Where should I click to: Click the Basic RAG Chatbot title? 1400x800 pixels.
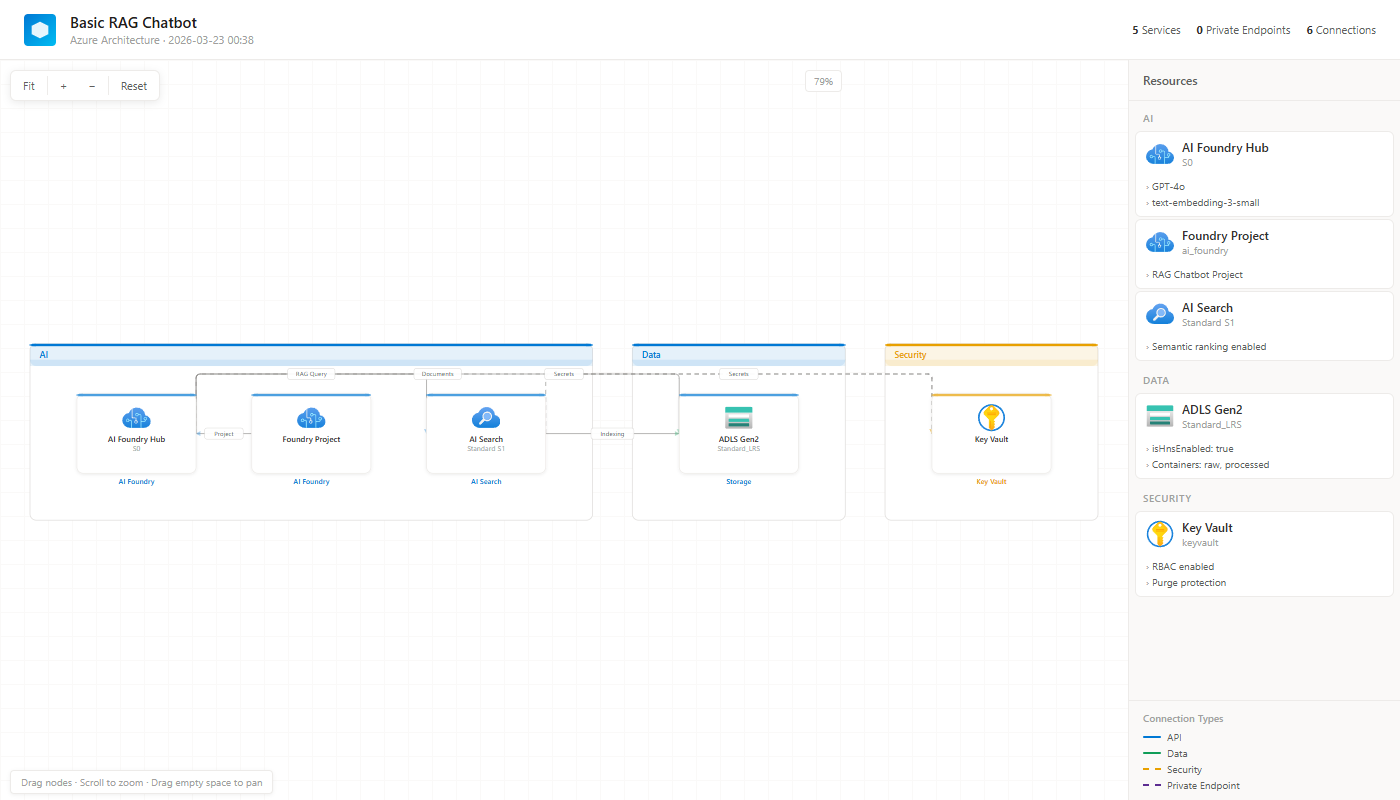[x=133, y=22]
